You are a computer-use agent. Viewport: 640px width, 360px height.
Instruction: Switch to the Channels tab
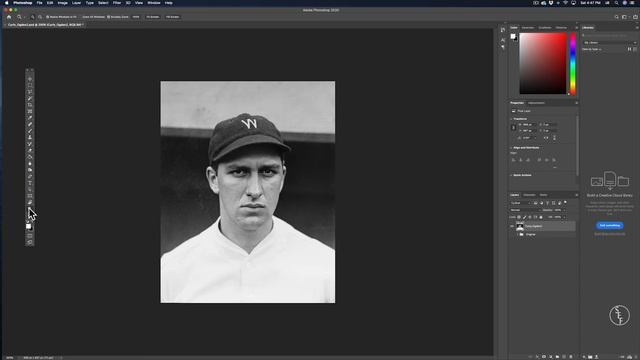click(529, 195)
